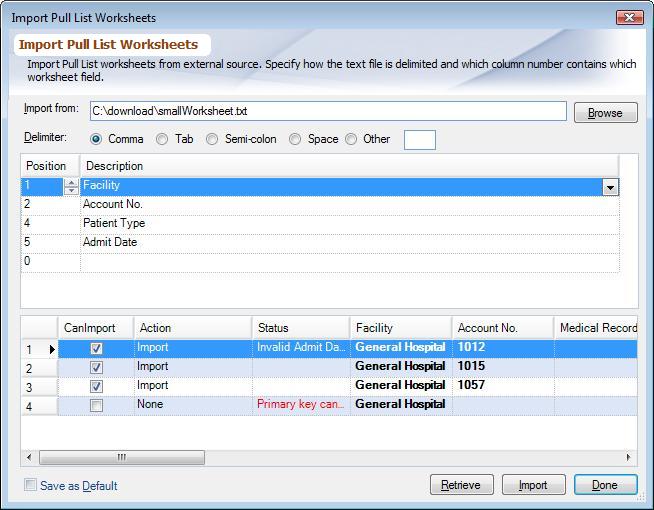
Task: Select the Account No. description row
Action: [350, 204]
